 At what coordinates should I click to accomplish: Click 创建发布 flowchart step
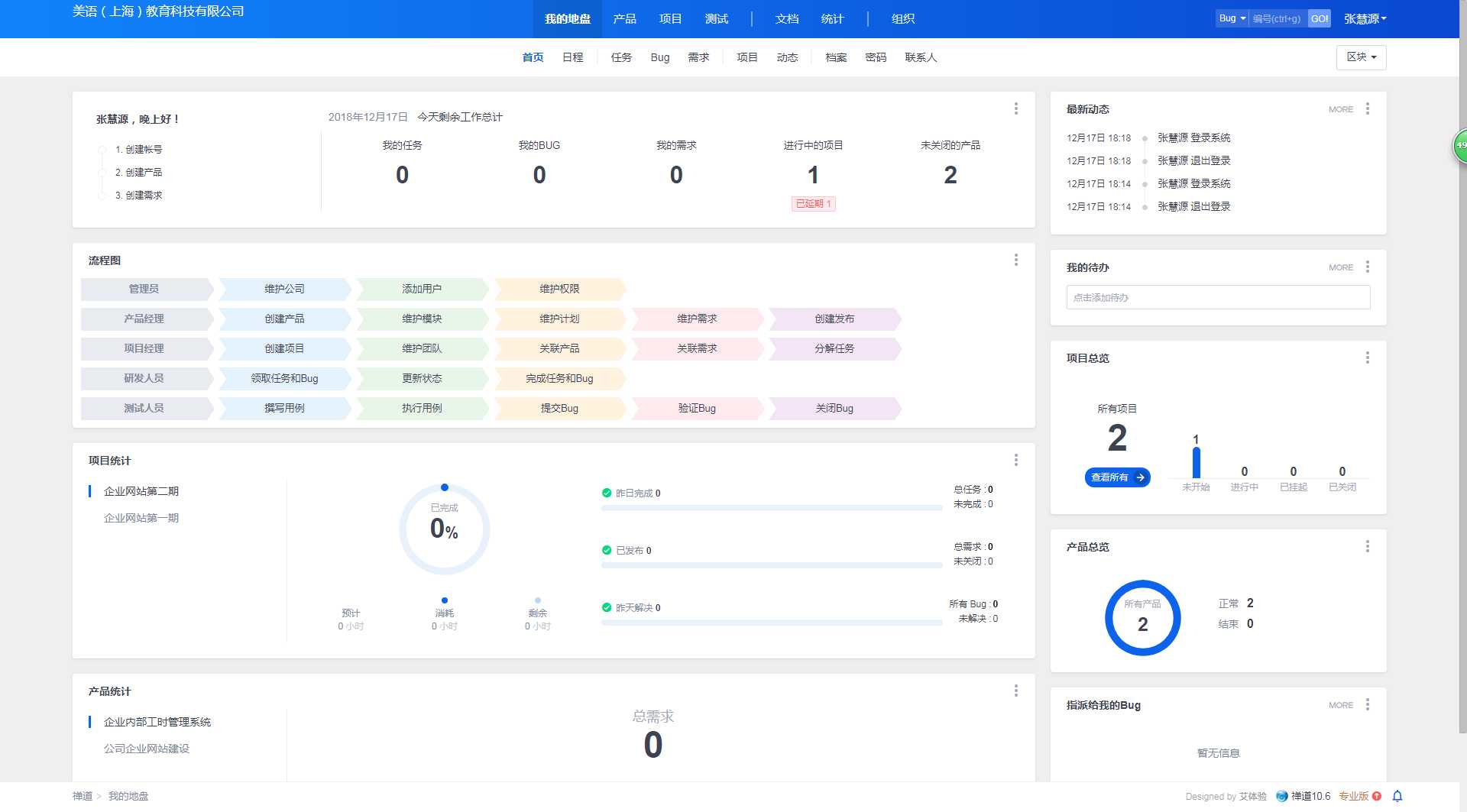coord(834,319)
